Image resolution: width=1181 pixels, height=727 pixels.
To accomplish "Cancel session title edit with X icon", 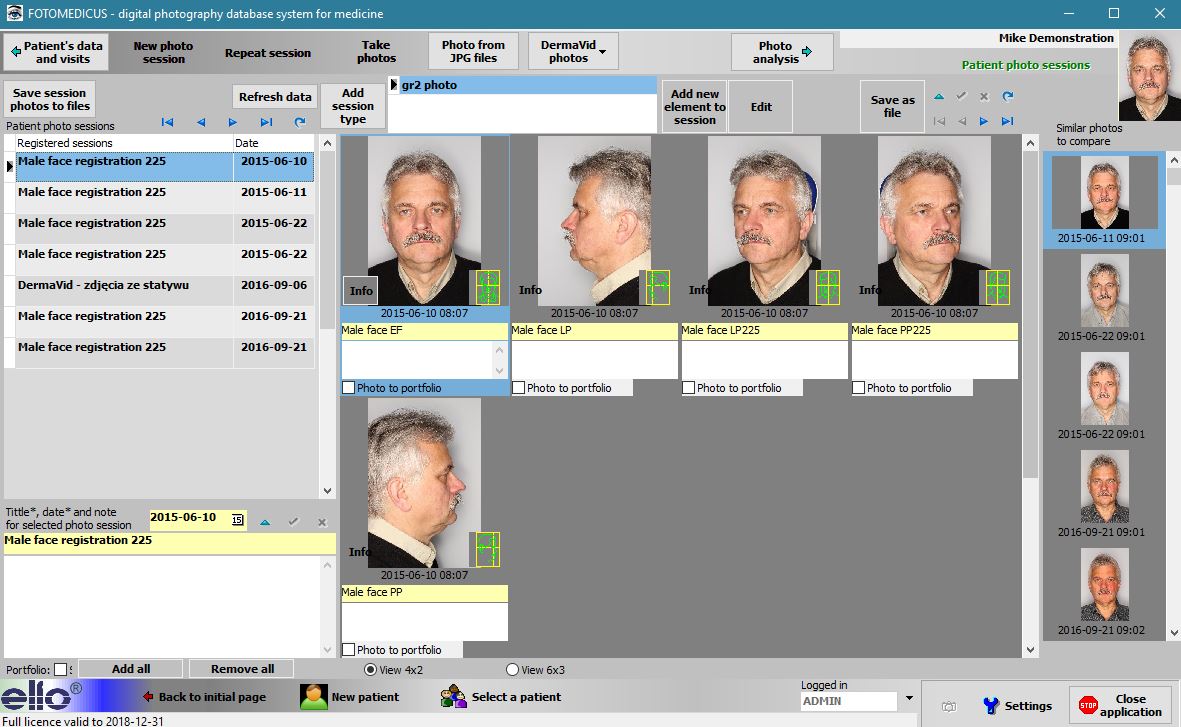I will pyautogui.click(x=322, y=522).
